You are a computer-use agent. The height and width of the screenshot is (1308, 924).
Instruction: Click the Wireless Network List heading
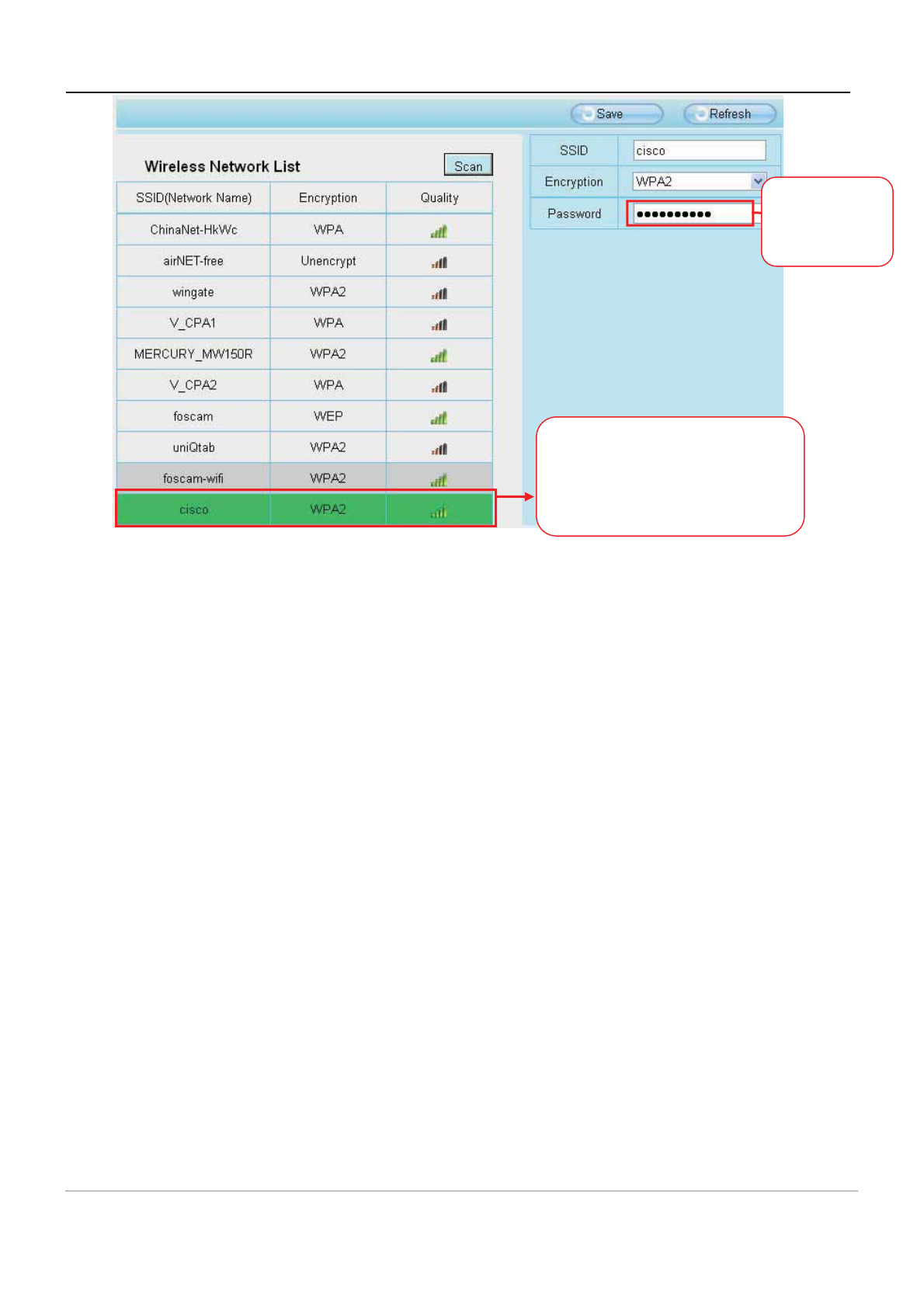[x=222, y=166]
